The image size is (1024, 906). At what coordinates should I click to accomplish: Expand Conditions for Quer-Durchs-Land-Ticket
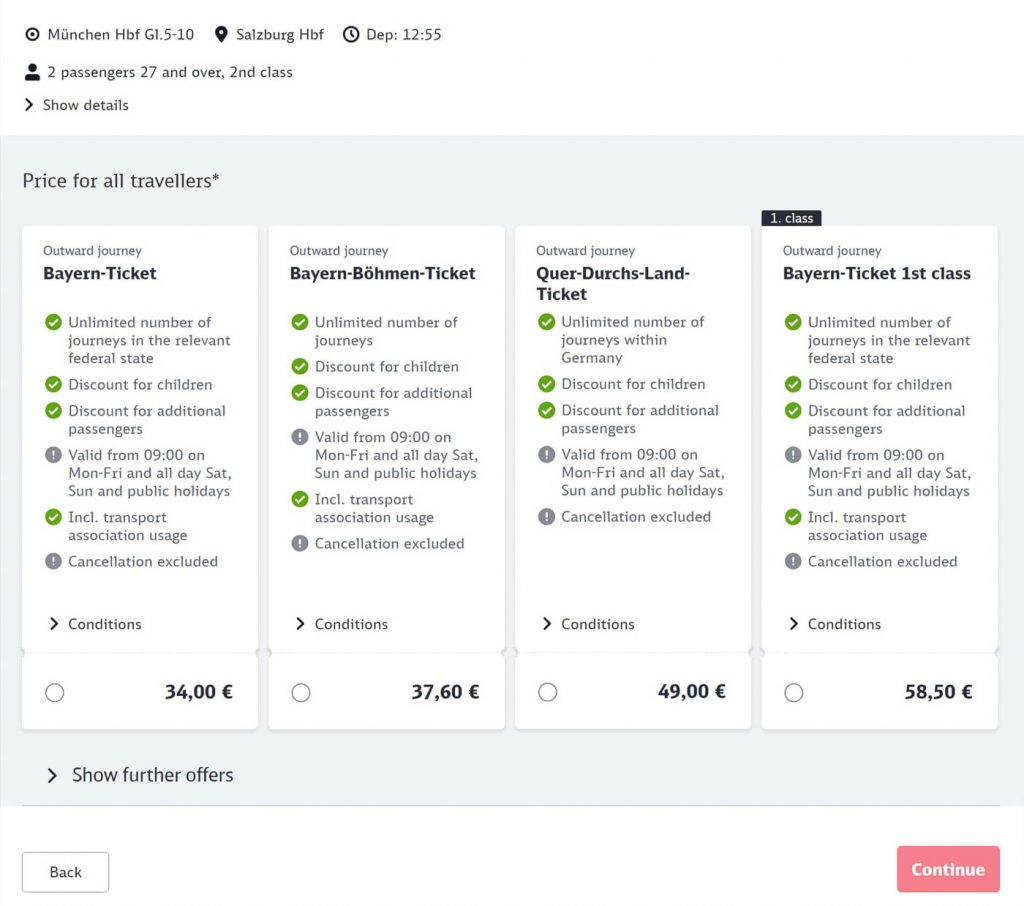point(588,624)
